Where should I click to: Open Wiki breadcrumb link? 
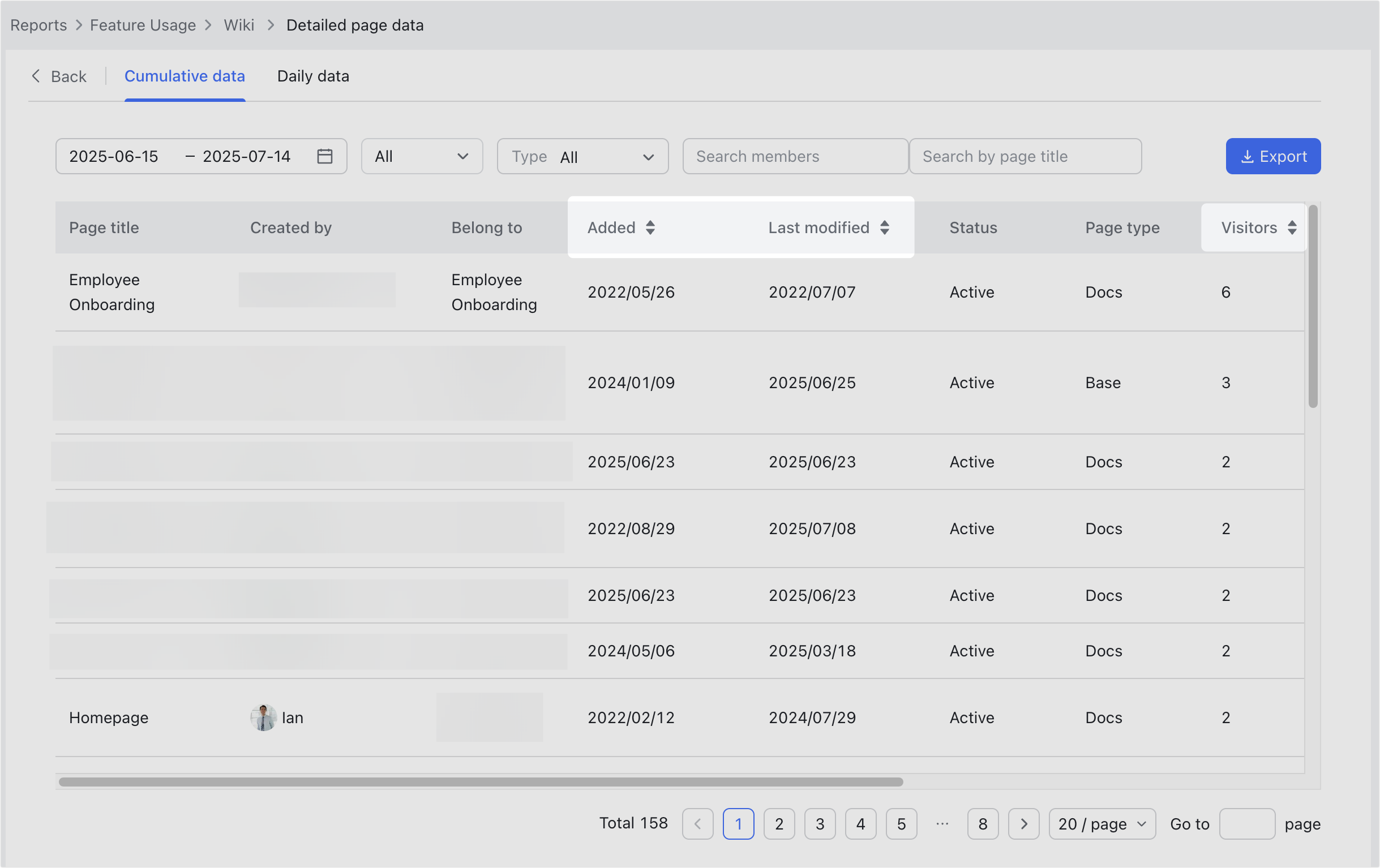239,25
